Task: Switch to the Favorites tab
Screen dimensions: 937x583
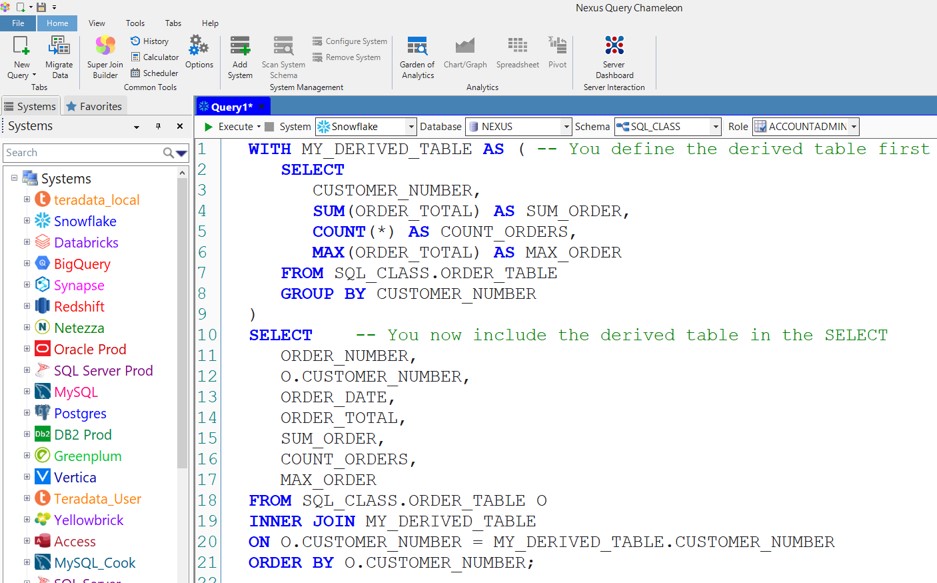Action: coord(94,106)
